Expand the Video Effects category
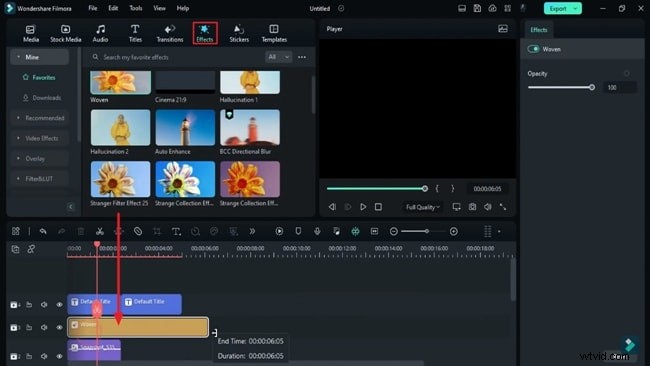Screen dimensions: 650x366 pyautogui.click(x=39, y=138)
